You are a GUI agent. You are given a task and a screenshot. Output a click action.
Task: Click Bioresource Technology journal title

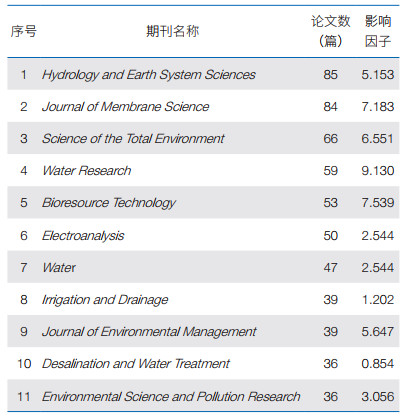[x=109, y=203]
